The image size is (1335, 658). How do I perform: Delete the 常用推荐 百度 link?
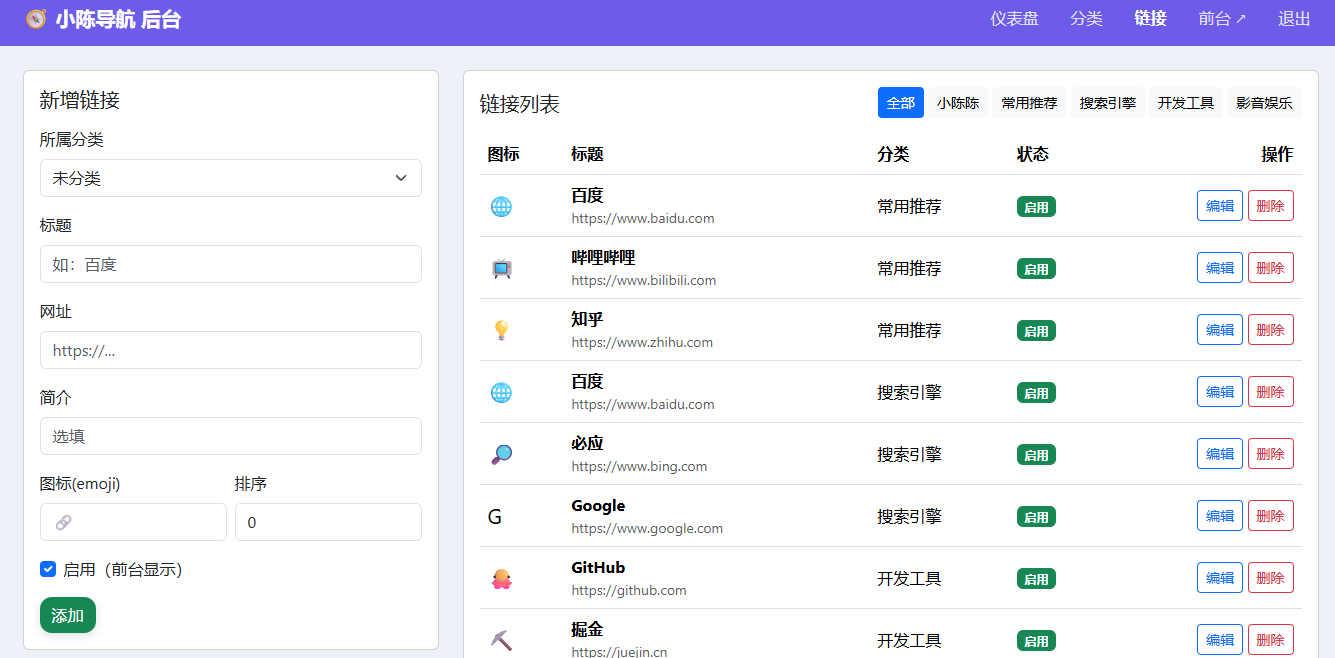coord(1271,206)
